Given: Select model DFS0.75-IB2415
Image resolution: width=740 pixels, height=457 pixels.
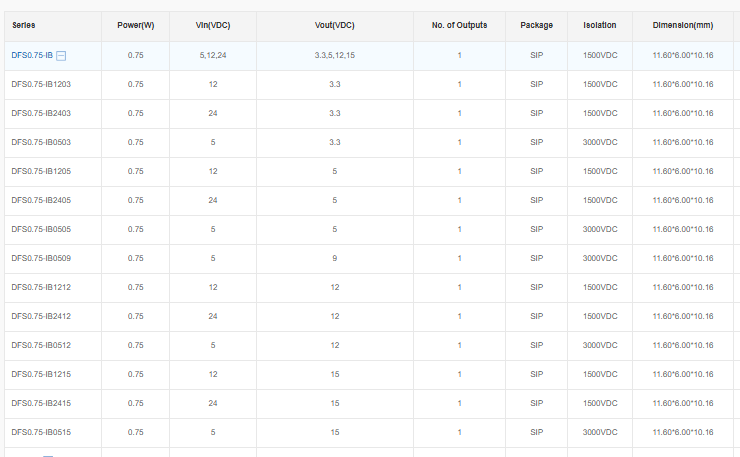Looking at the screenshot, I should point(41,403).
